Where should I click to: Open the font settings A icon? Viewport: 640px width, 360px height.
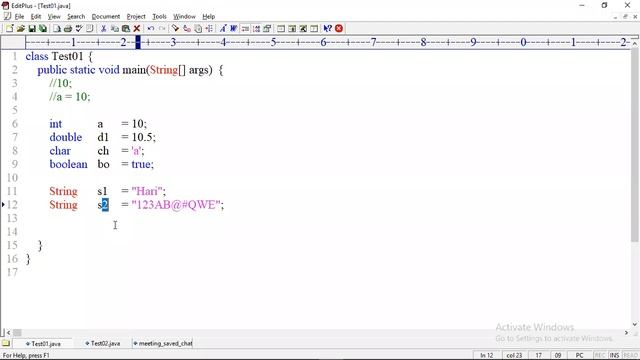click(223, 29)
